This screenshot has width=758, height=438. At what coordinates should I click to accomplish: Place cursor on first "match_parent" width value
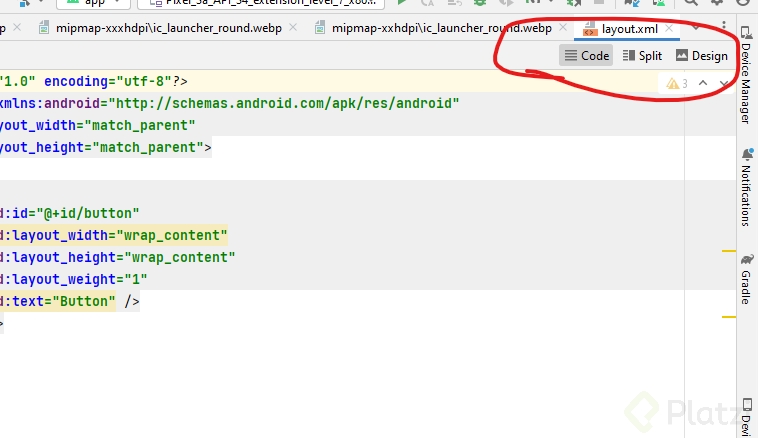pos(140,125)
